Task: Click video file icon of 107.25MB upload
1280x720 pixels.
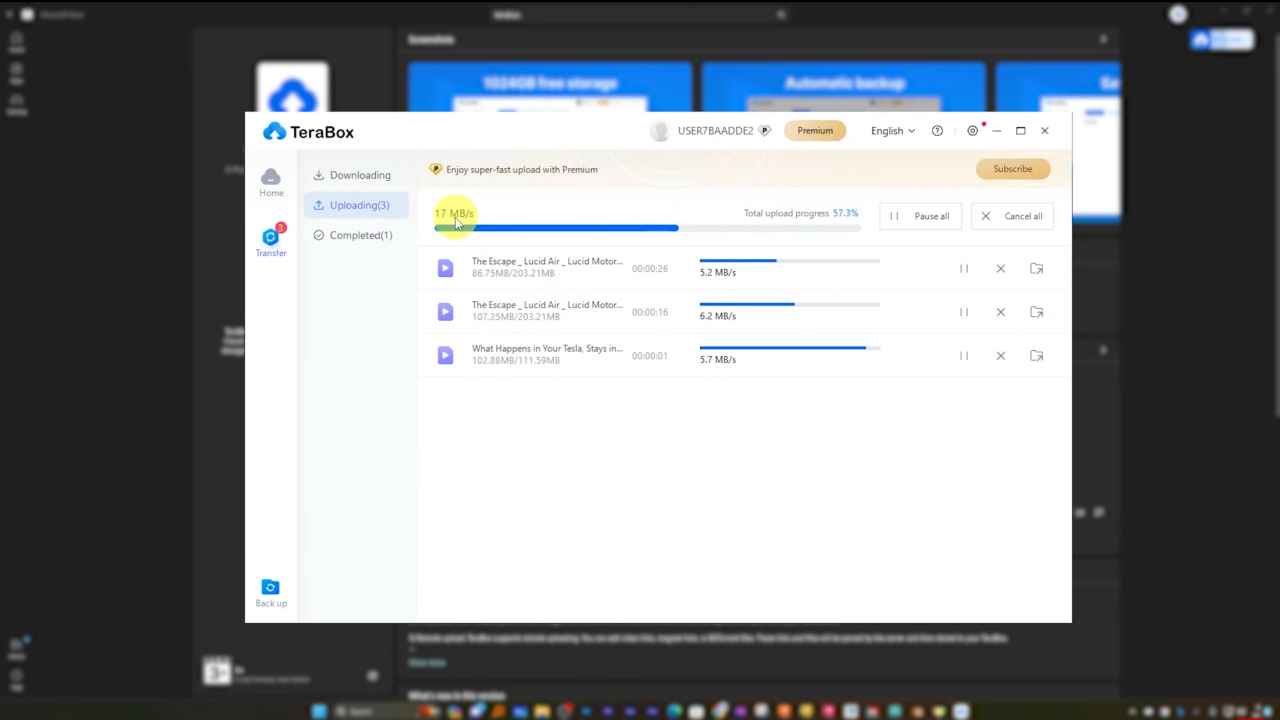Action: 445,312
